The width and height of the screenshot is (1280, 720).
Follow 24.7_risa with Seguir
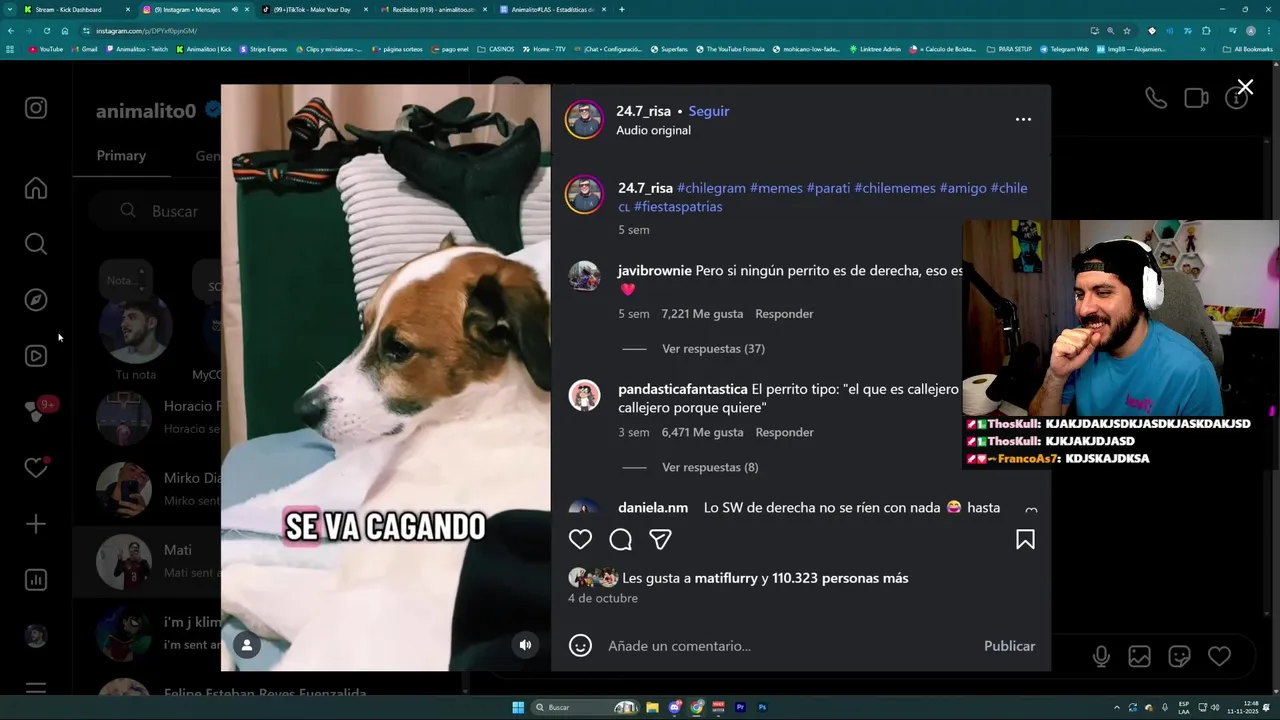(x=709, y=111)
